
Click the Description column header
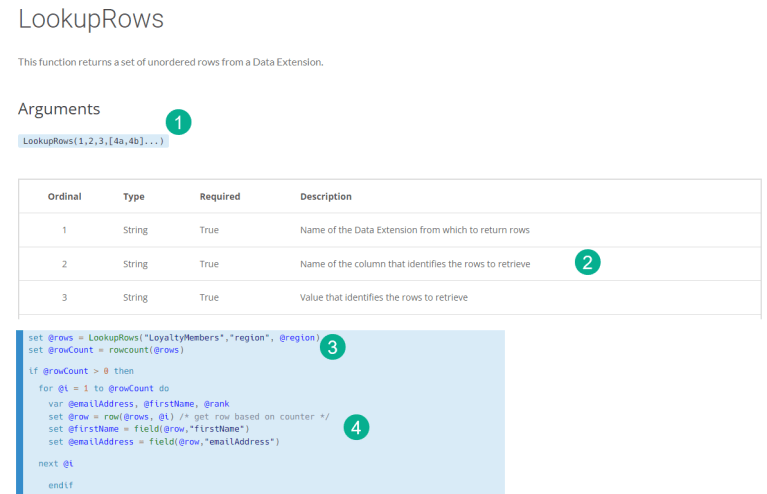tap(326, 196)
